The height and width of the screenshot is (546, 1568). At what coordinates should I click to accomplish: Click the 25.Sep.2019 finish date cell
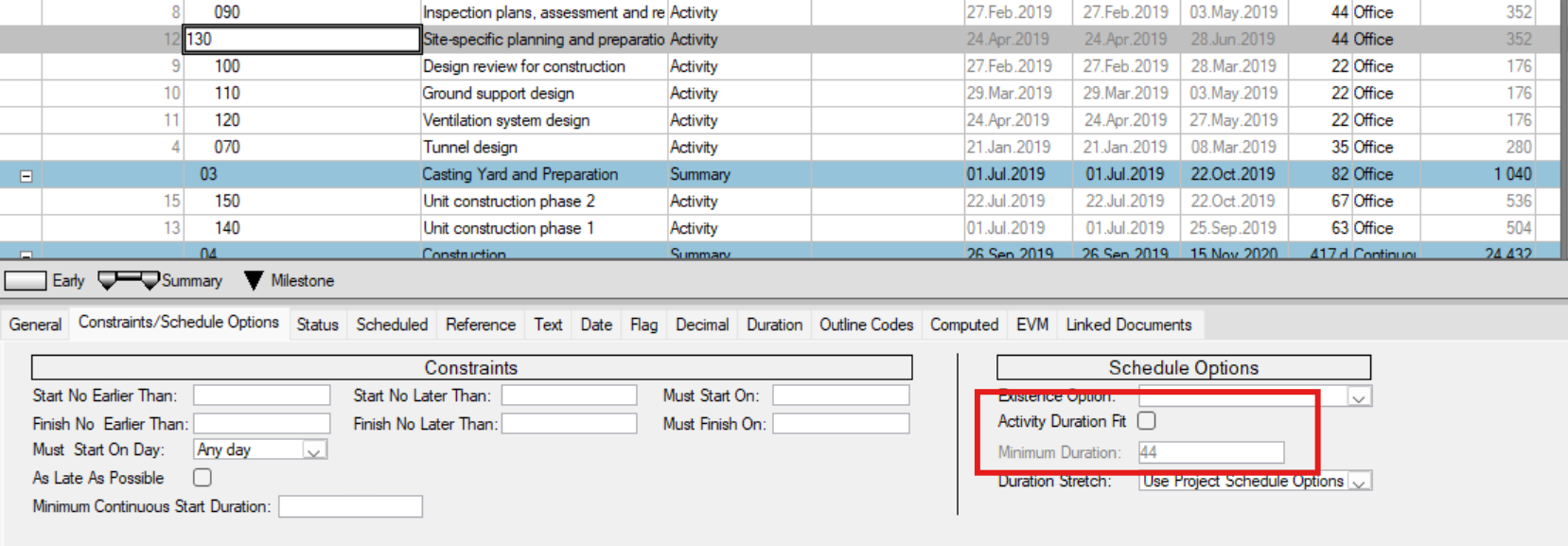coord(1233,228)
